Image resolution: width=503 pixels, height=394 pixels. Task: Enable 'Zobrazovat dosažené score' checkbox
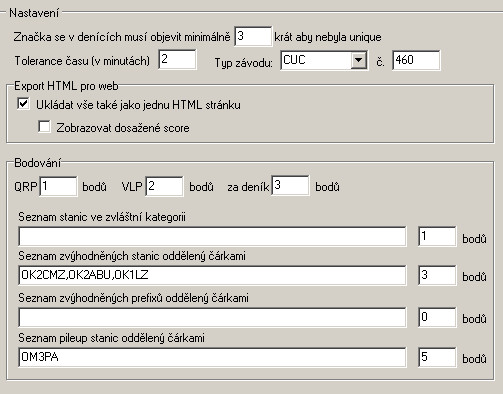click(x=44, y=127)
